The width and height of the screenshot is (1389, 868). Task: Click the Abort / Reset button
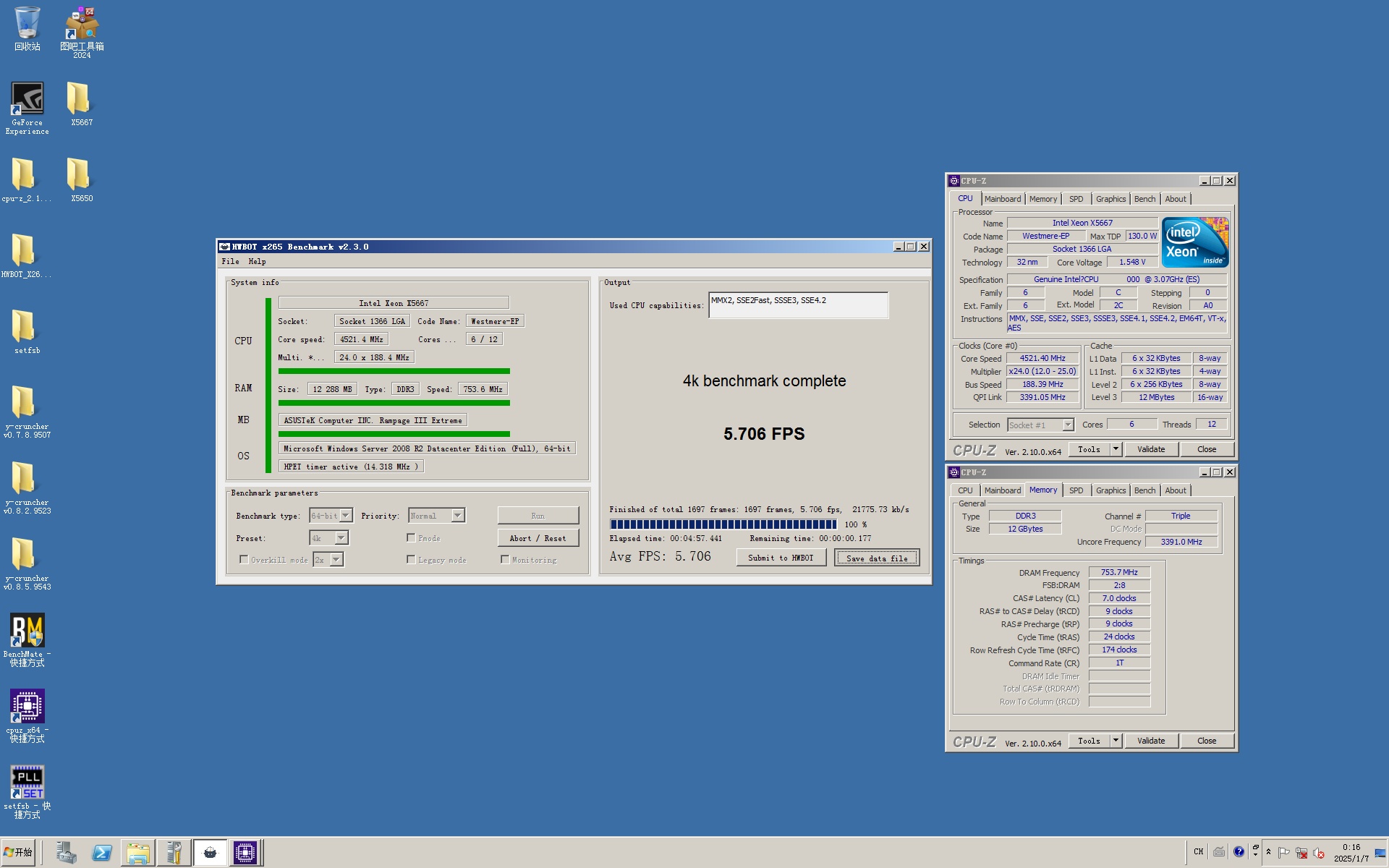click(x=538, y=538)
